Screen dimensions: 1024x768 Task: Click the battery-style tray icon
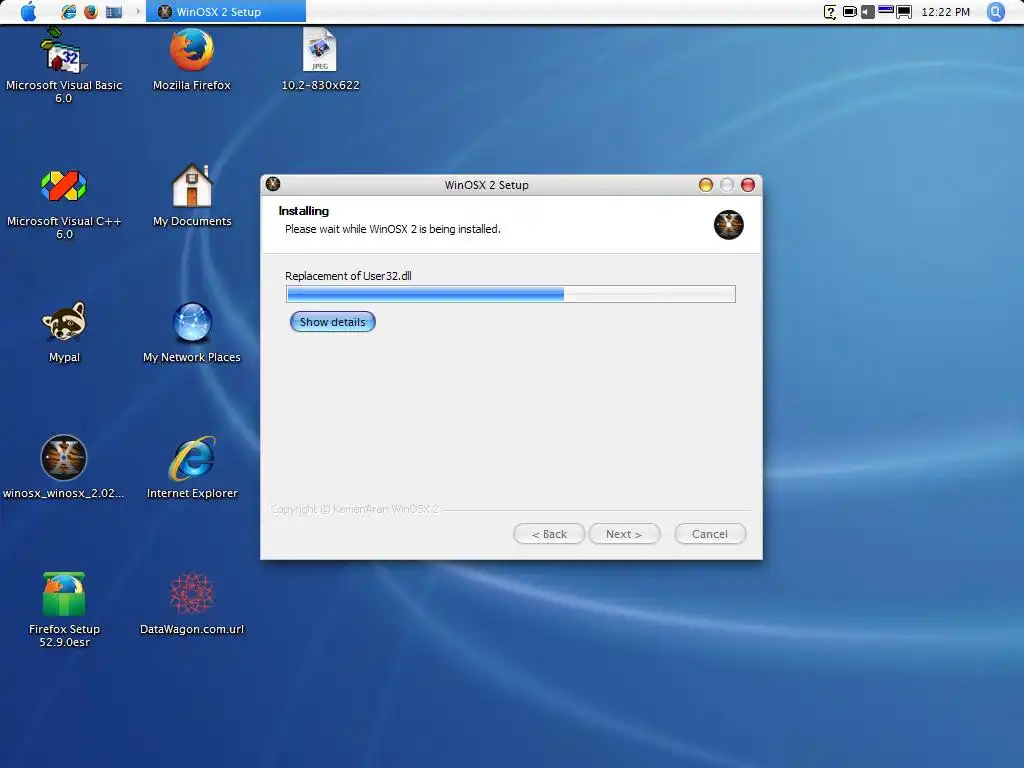point(850,12)
